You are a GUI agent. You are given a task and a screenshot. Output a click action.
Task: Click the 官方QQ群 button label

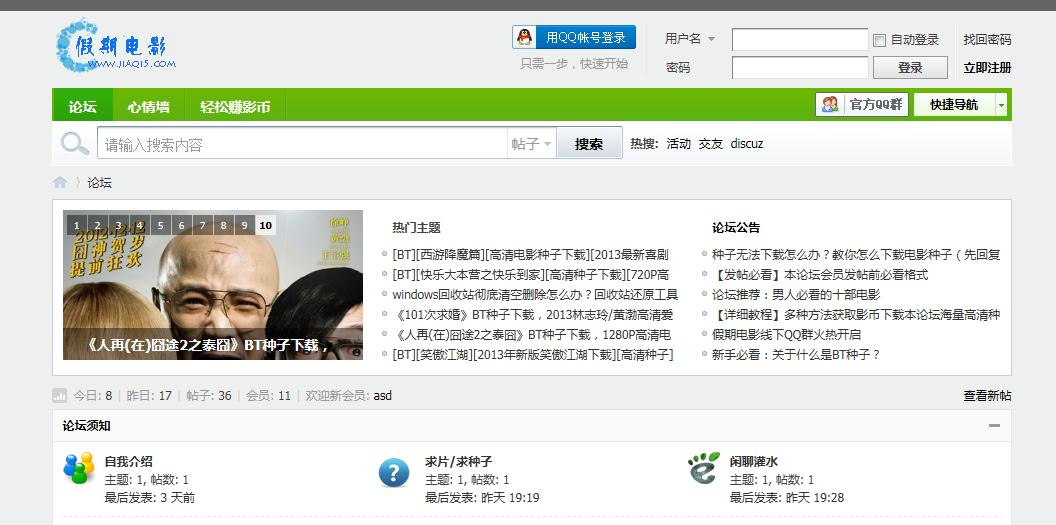tap(875, 105)
